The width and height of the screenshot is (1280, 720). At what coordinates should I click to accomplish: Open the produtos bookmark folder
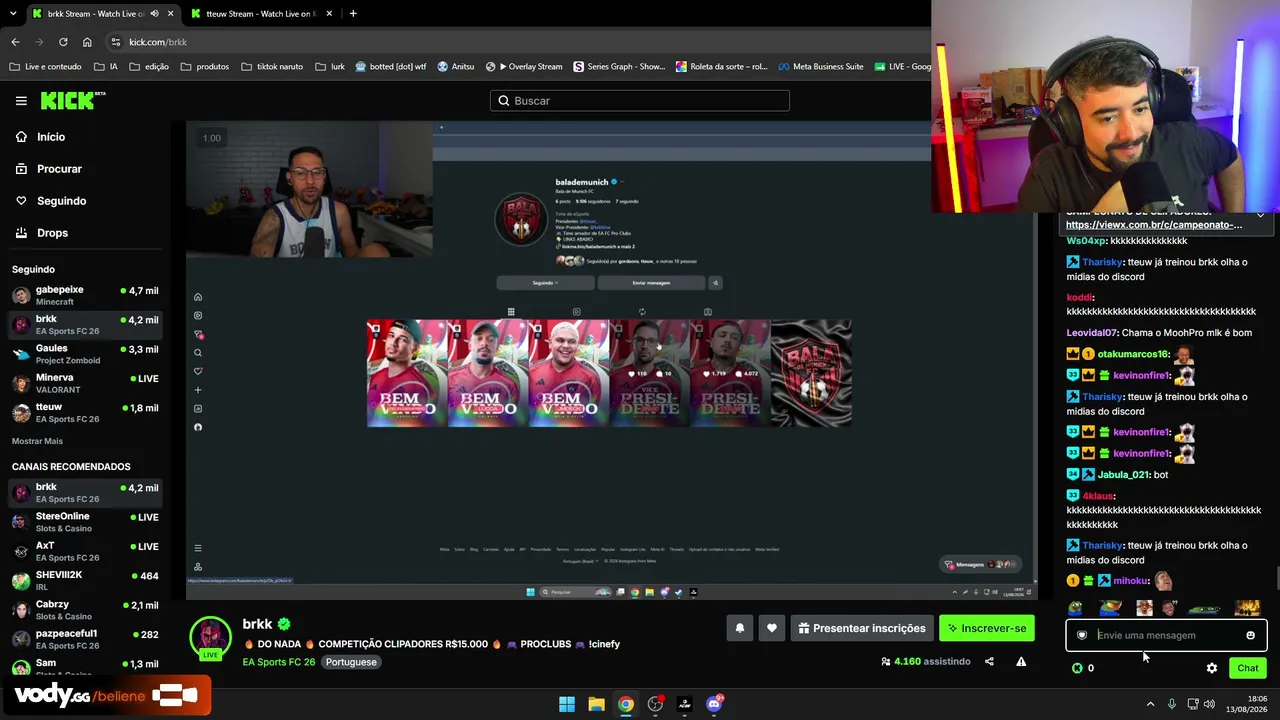tap(205, 67)
